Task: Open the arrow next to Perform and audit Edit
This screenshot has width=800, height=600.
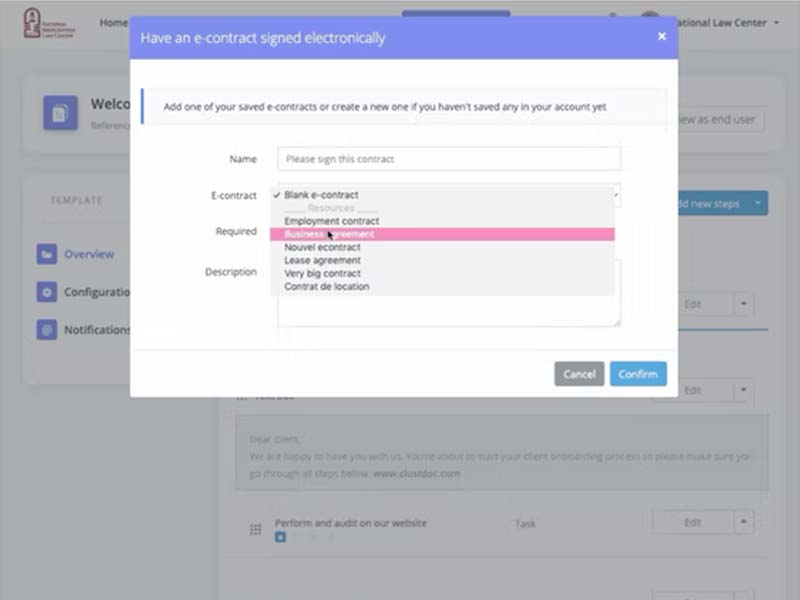Action: click(x=743, y=522)
